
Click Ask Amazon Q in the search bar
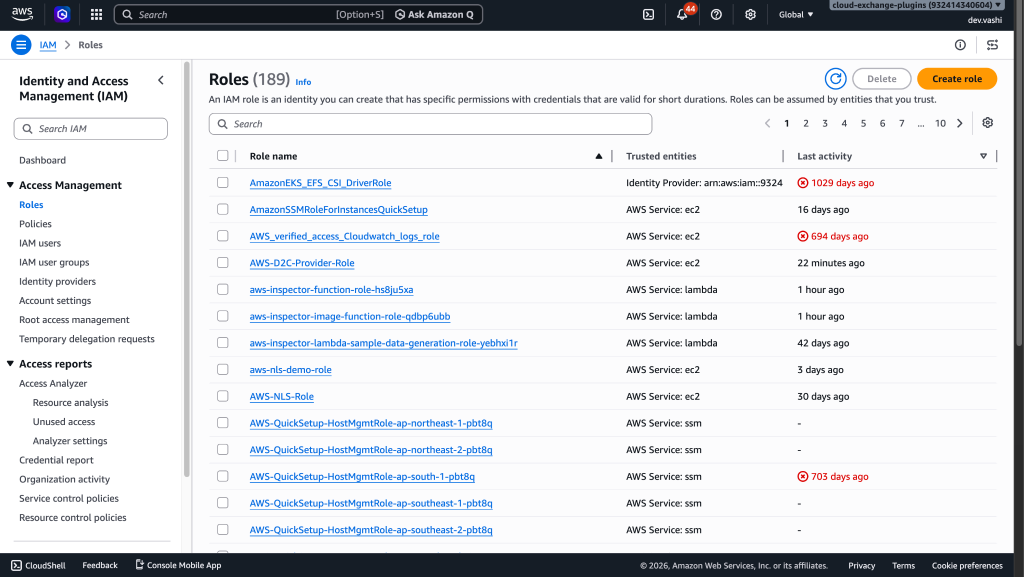point(434,14)
